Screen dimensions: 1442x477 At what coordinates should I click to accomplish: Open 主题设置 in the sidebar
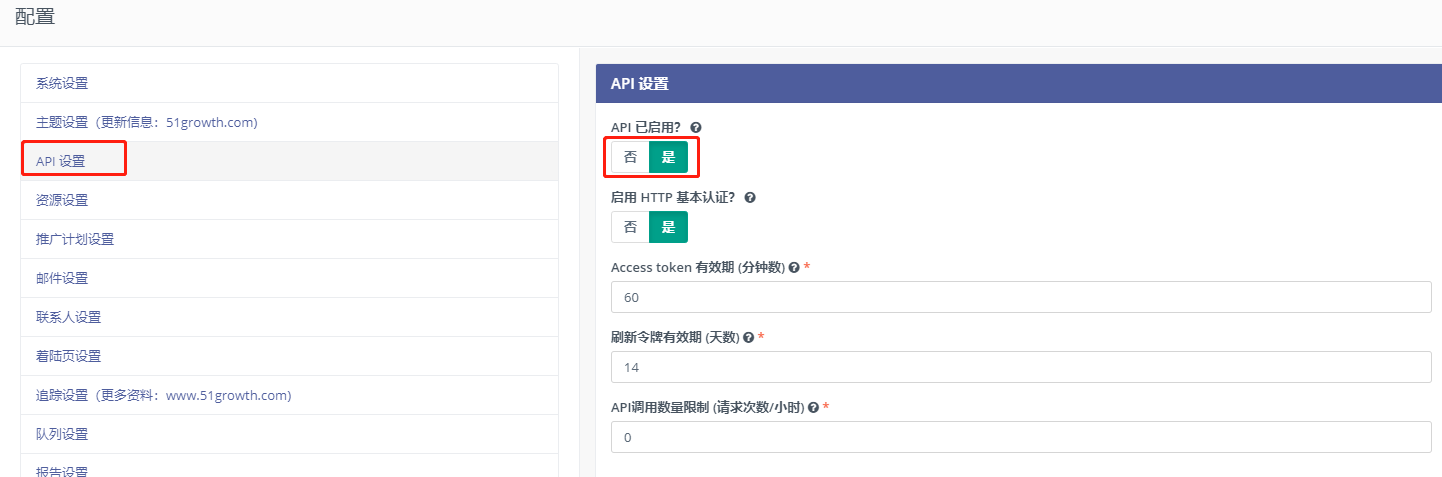tap(146, 122)
